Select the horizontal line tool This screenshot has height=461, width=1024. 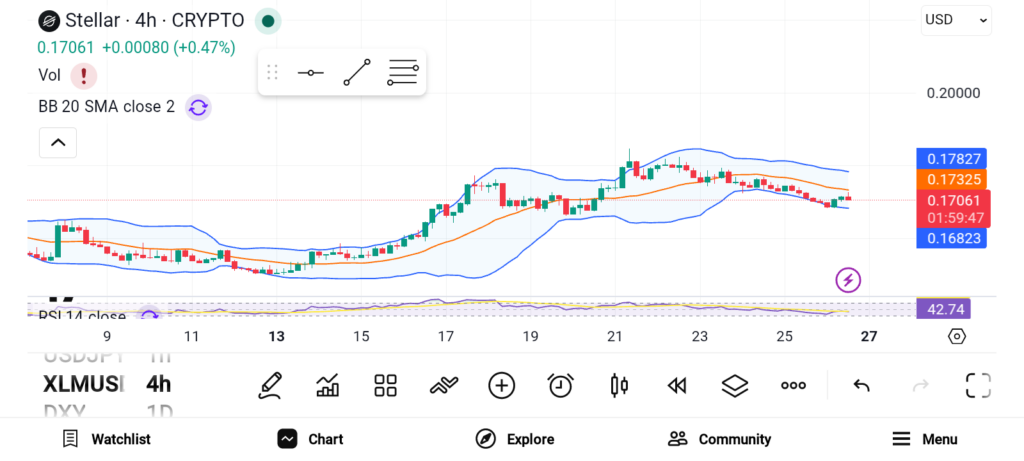click(310, 73)
